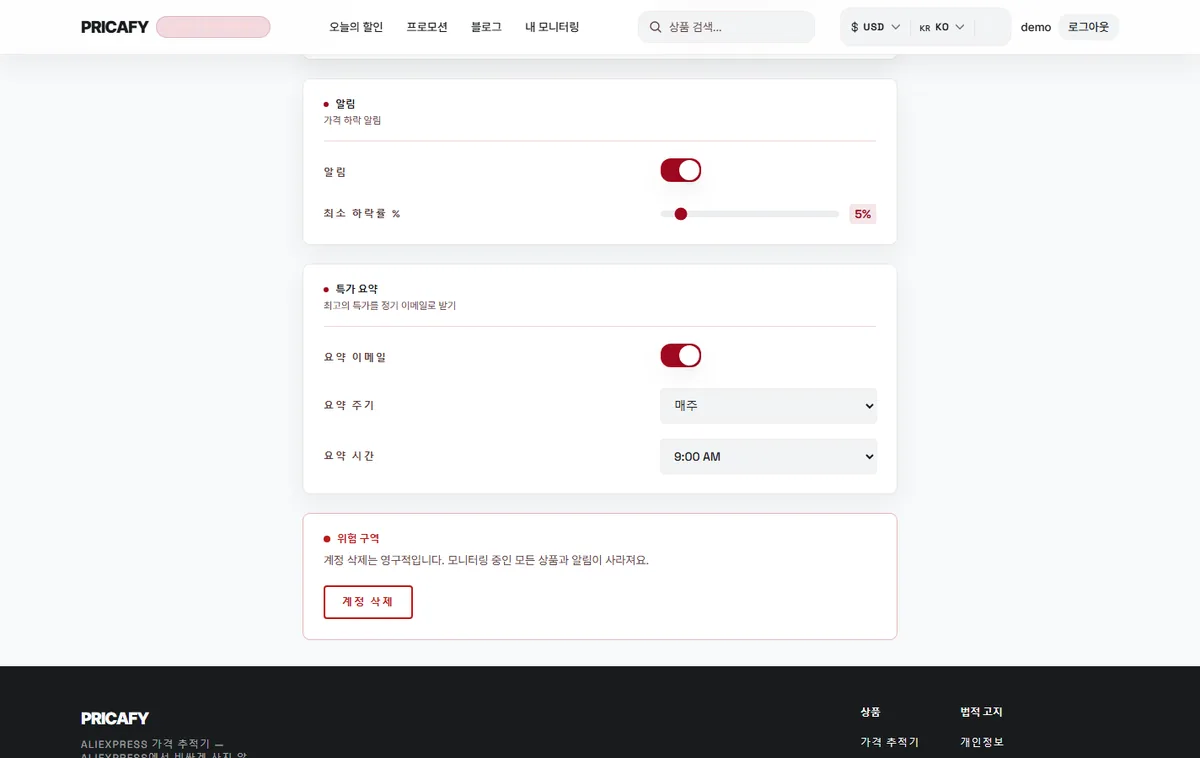Click the 로그아웃 button
The width and height of the screenshot is (1200, 758).
1088,27
